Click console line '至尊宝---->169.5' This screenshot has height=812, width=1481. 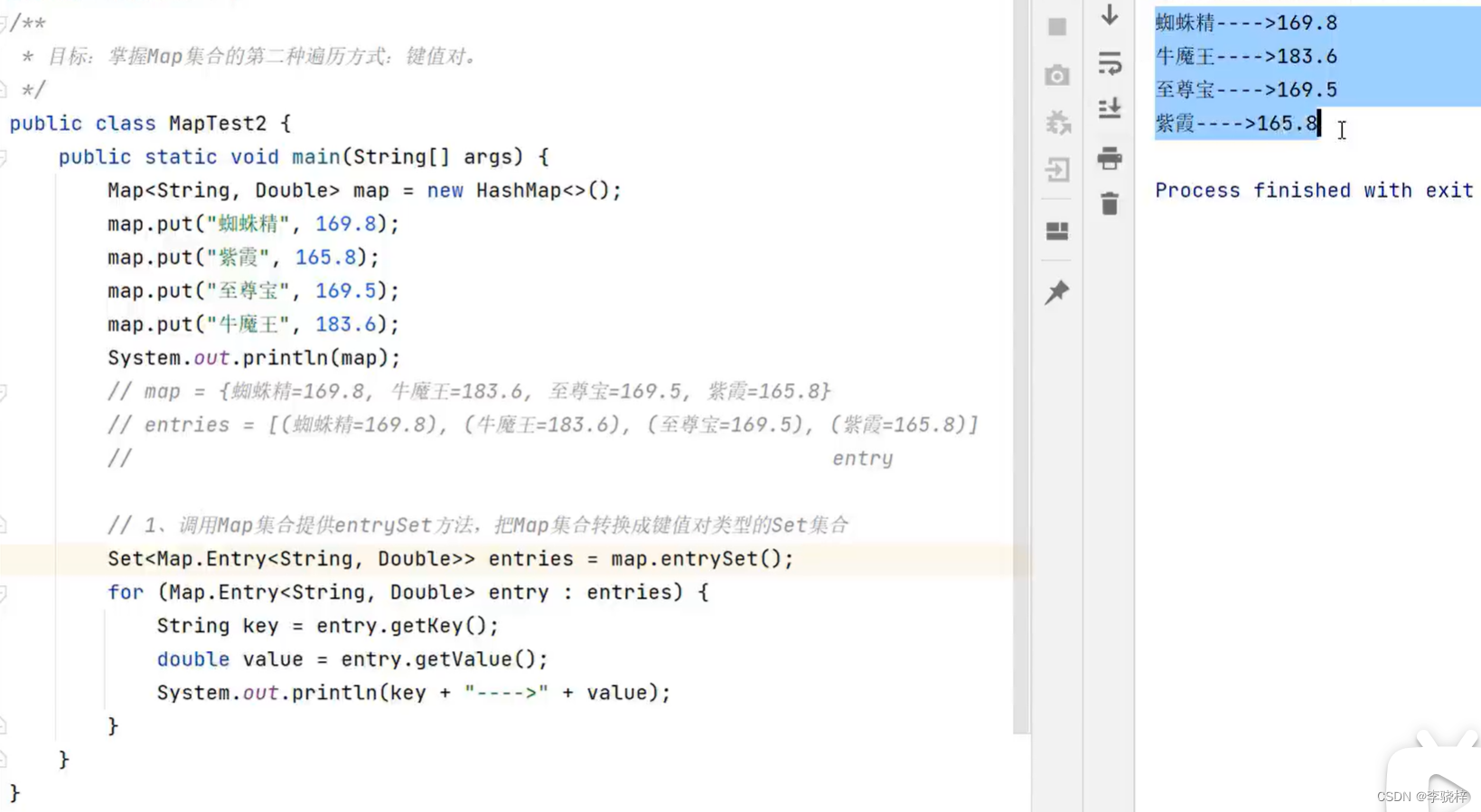(1246, 89)
